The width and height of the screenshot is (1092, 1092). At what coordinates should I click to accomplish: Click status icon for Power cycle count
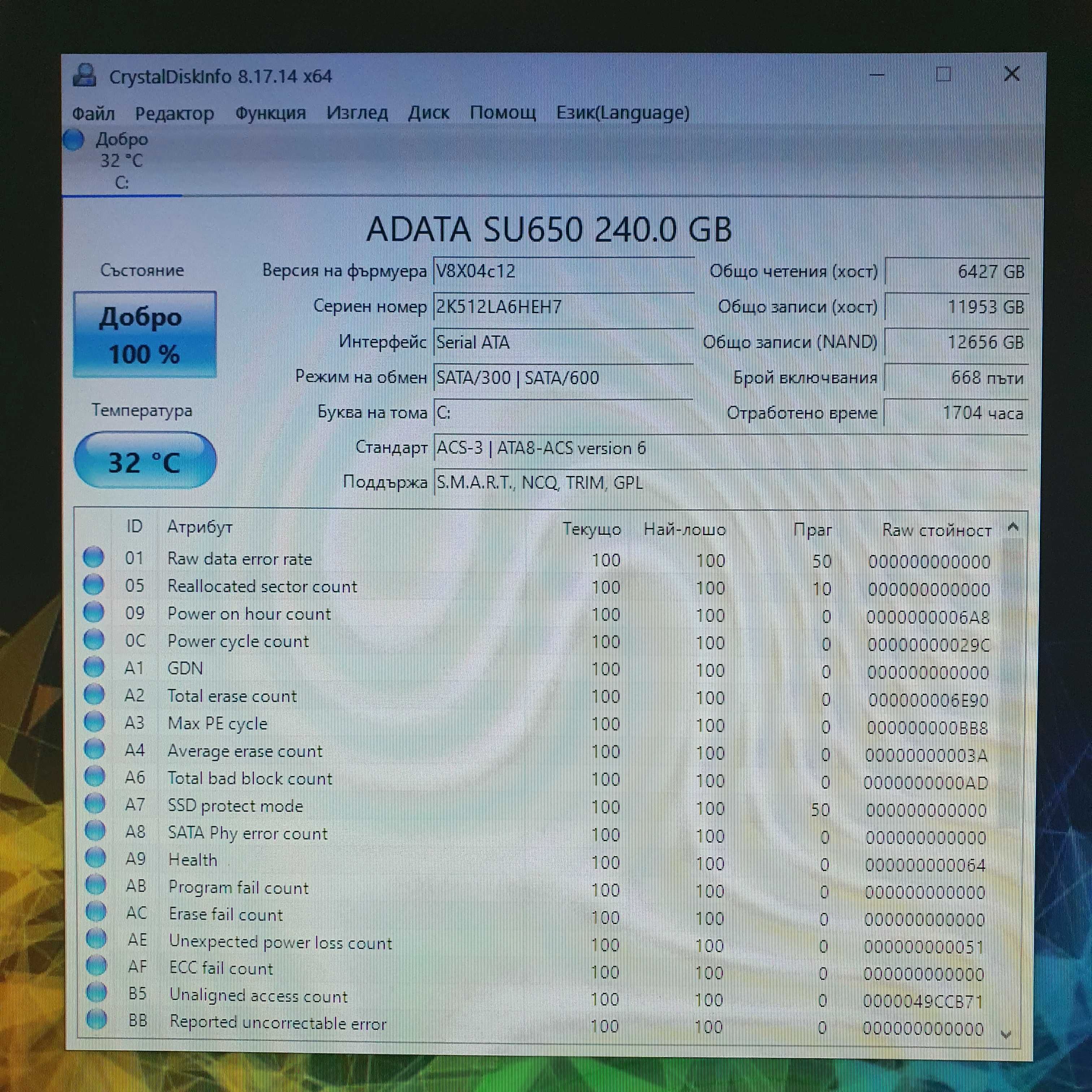pyautogui.click(x=94, y=639)
